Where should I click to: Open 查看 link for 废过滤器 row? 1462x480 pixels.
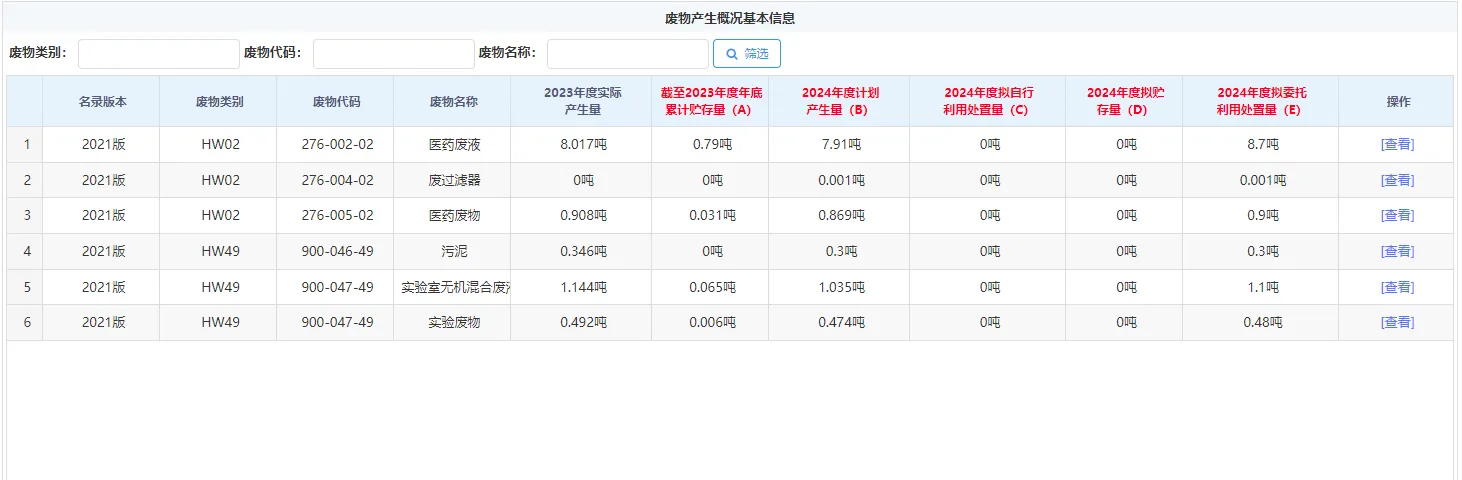[1397, 180]
